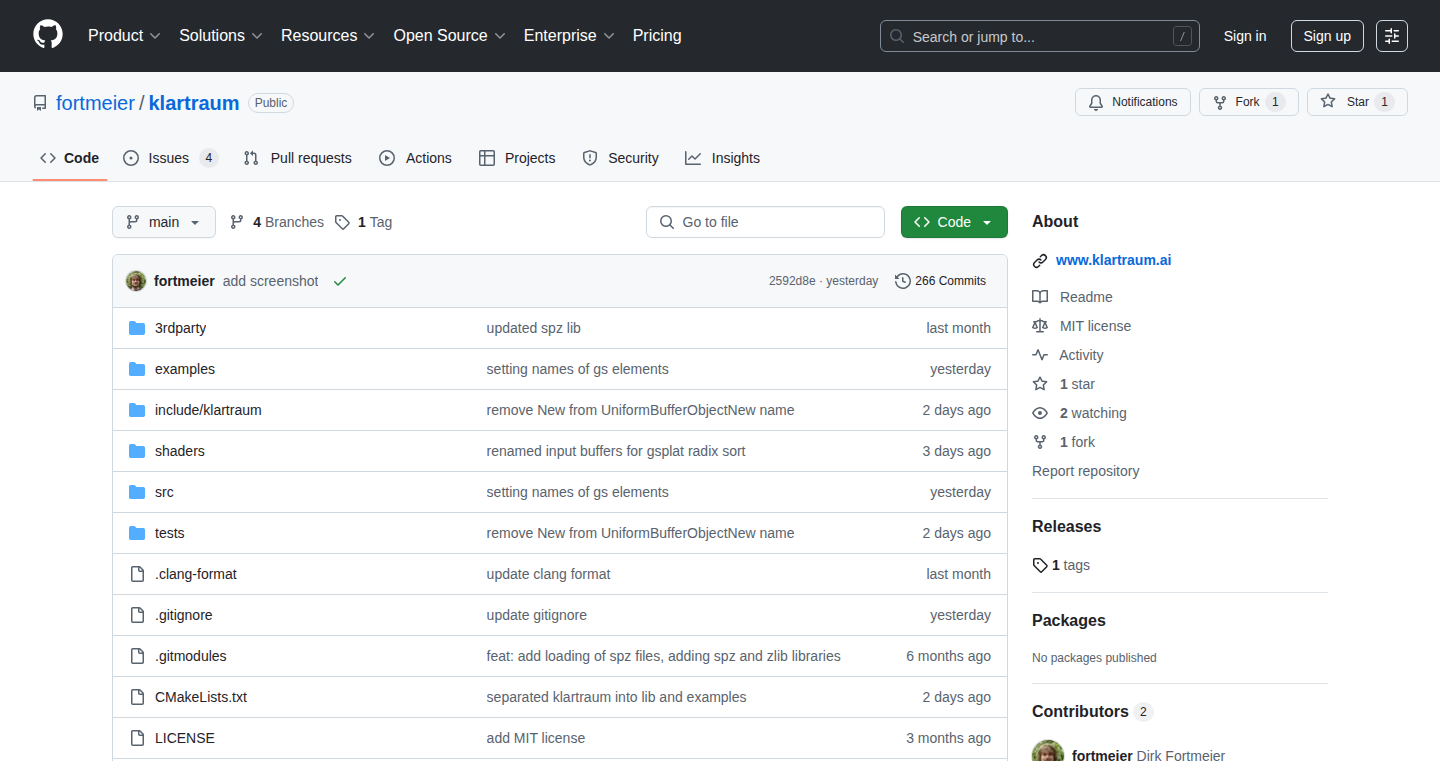
Task: Open the 3rdparty folder
Action: [181, 328]
